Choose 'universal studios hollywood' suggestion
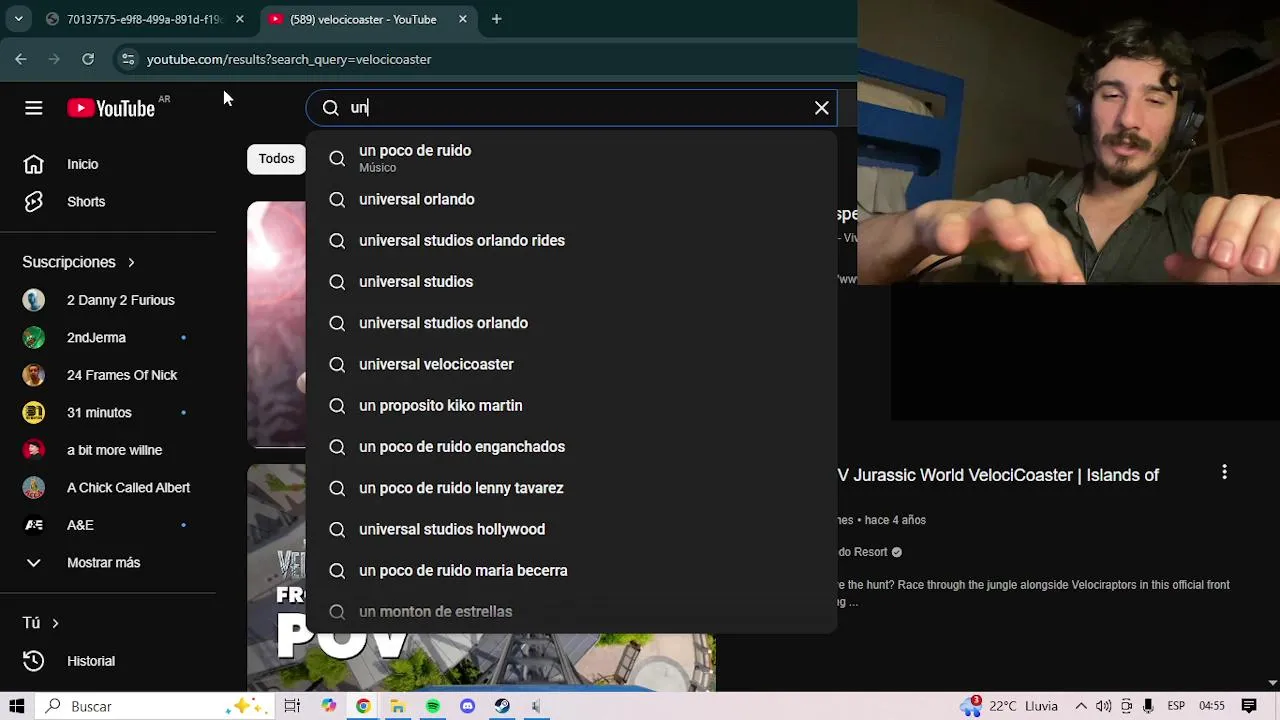The image size is (1280, 720). tap(571, 529)
